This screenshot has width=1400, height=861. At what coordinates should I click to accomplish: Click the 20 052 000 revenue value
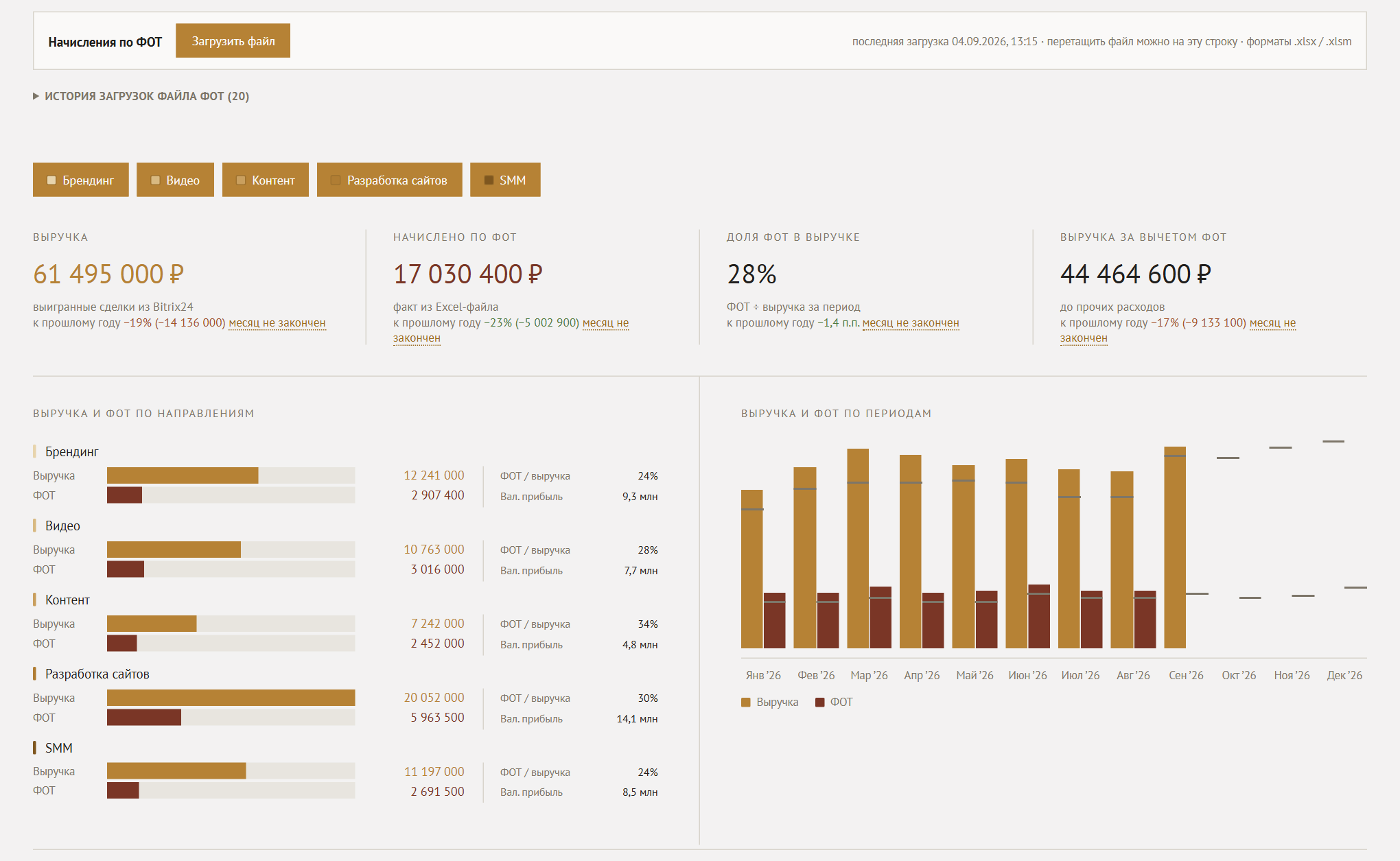point(434,698)
